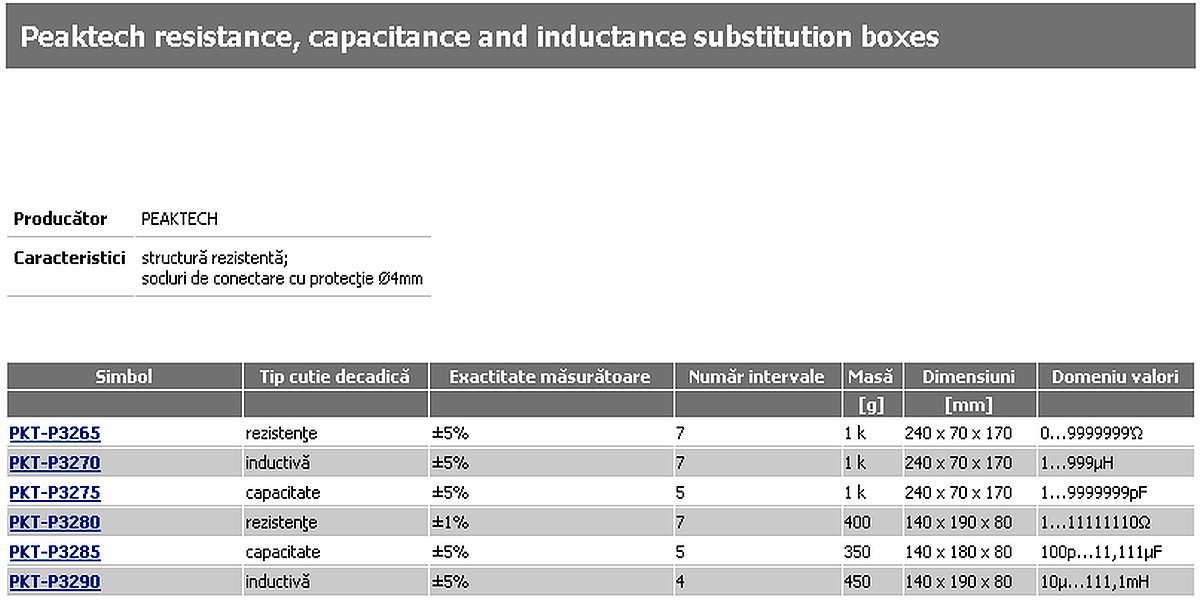Click the 140 x 180 x 80 dimensions cell
The image size is (1200, 600).
pyautogui.click(x=959, y=552)
